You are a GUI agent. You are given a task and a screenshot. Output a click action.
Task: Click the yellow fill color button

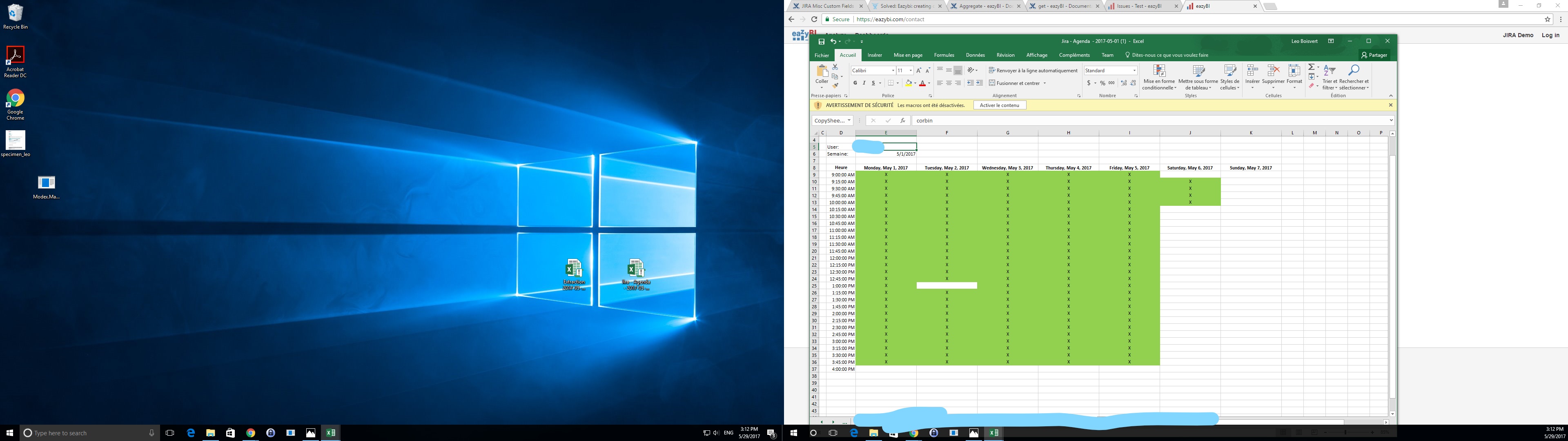click(x=908, y=83)
